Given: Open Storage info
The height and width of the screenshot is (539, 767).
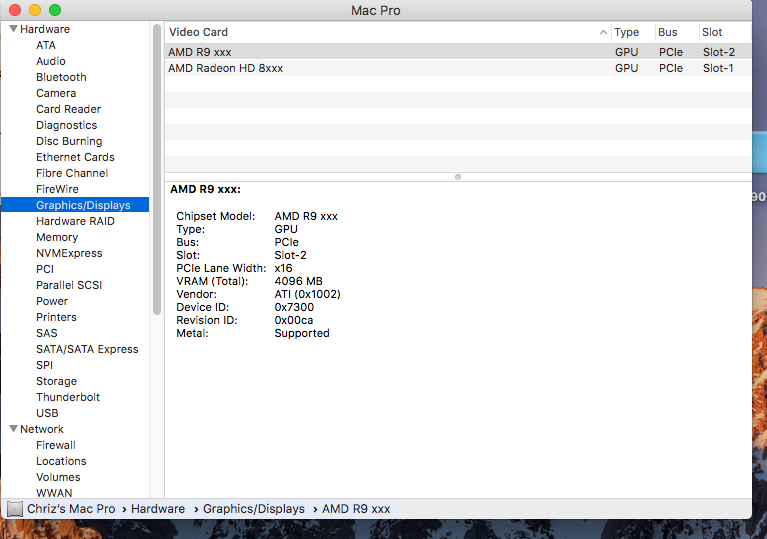Looking at the screenshot, I should [x=56, y=381].
